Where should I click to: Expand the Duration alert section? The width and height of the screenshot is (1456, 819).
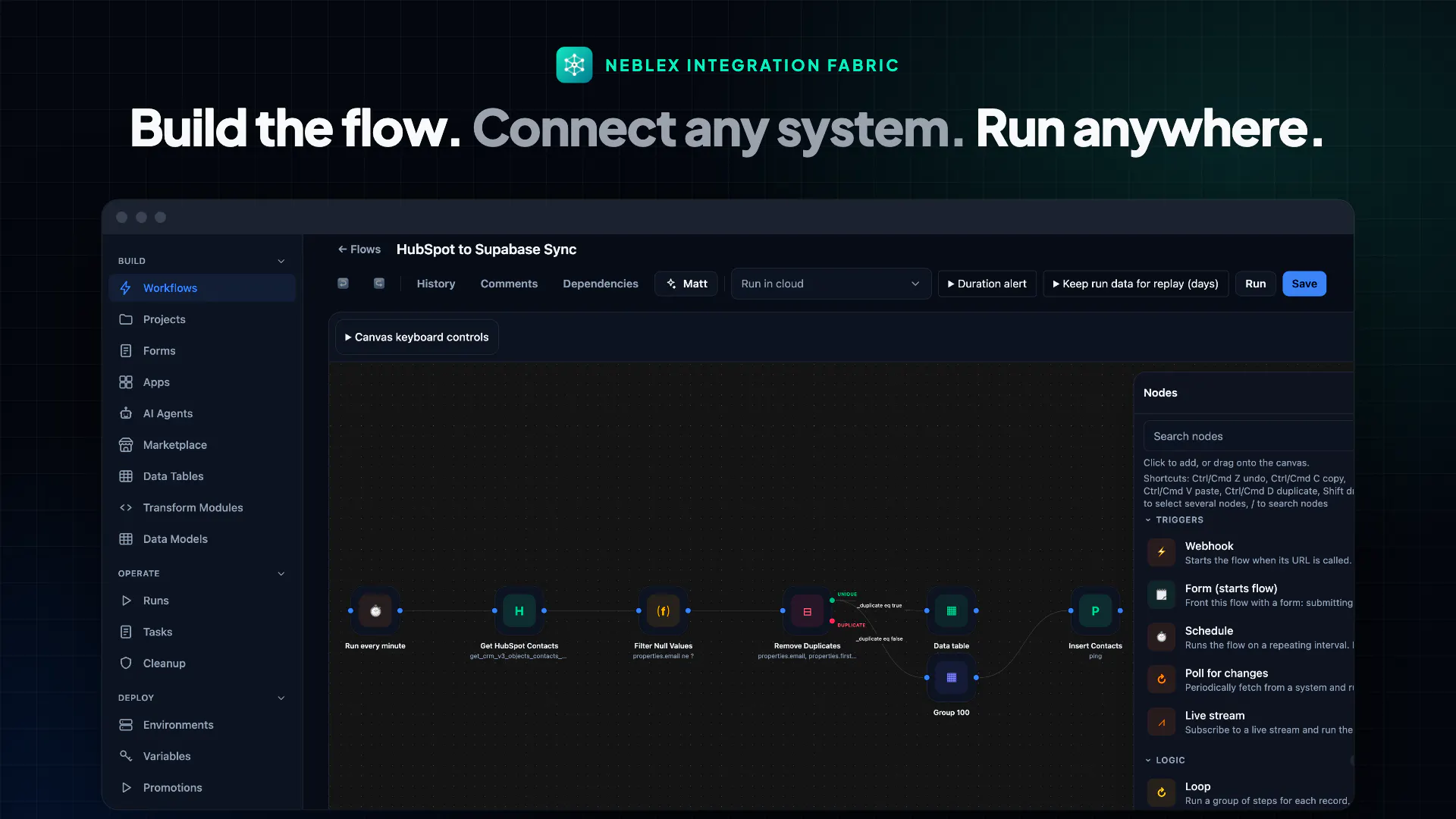click(987, 284)
